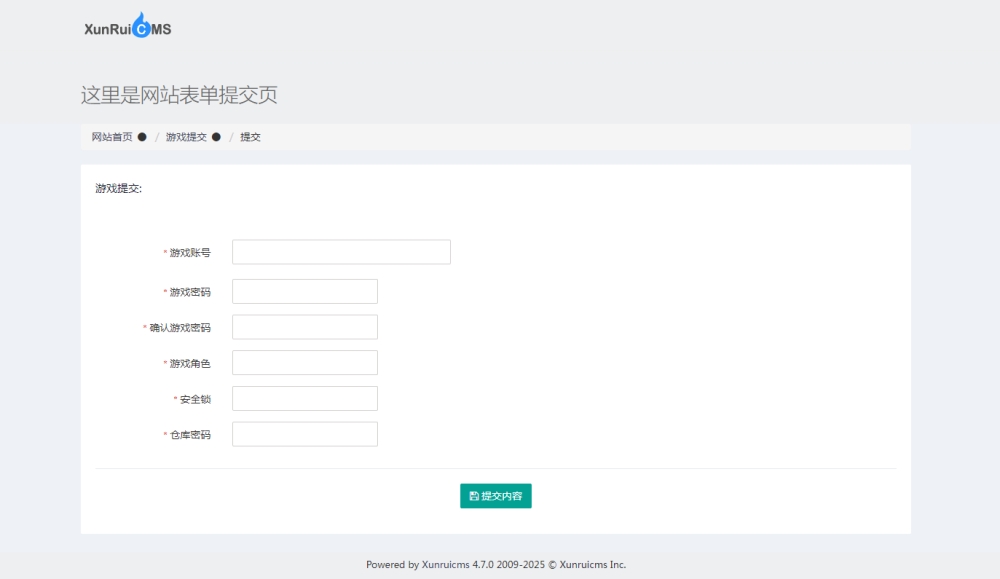Focus the 确认游戏密码 input field

click(x=305, y=327)
